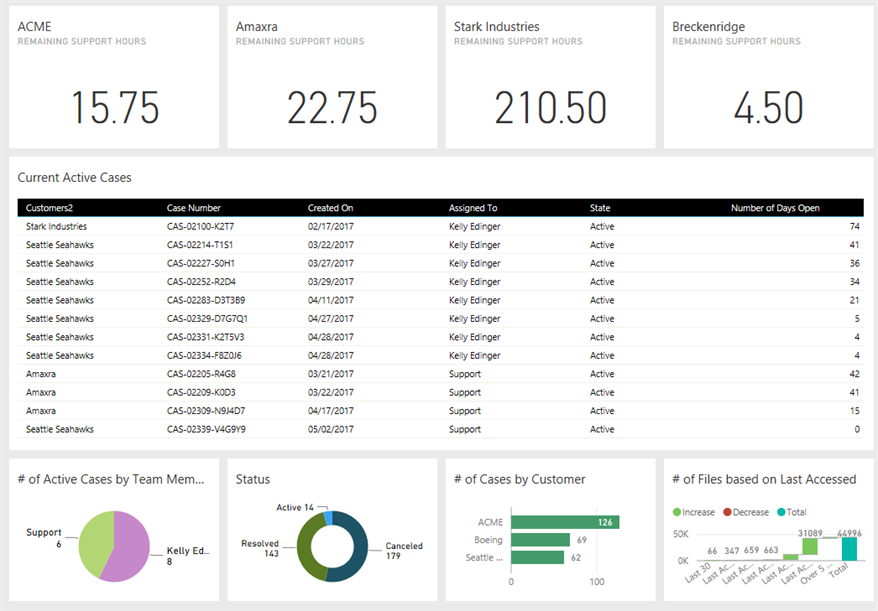
Task: Sort table by Case Number column header
Action: (x=194, y=208)
